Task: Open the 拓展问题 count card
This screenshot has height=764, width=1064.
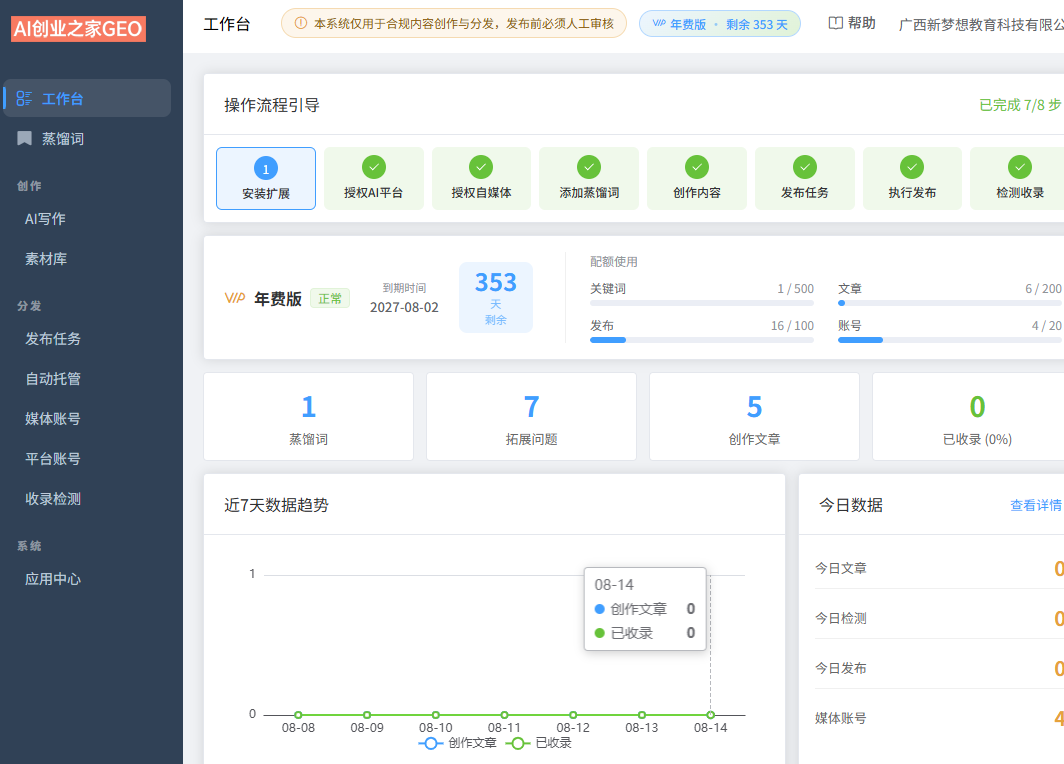Action: point(531,417)
